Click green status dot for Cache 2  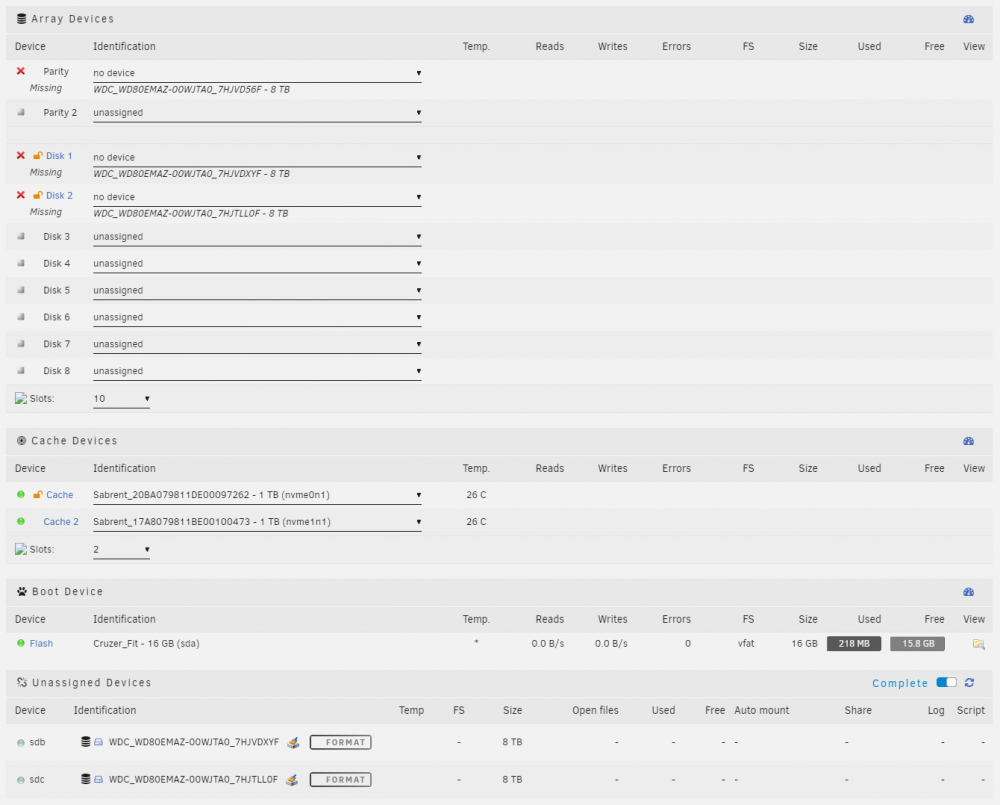(20, 521)
